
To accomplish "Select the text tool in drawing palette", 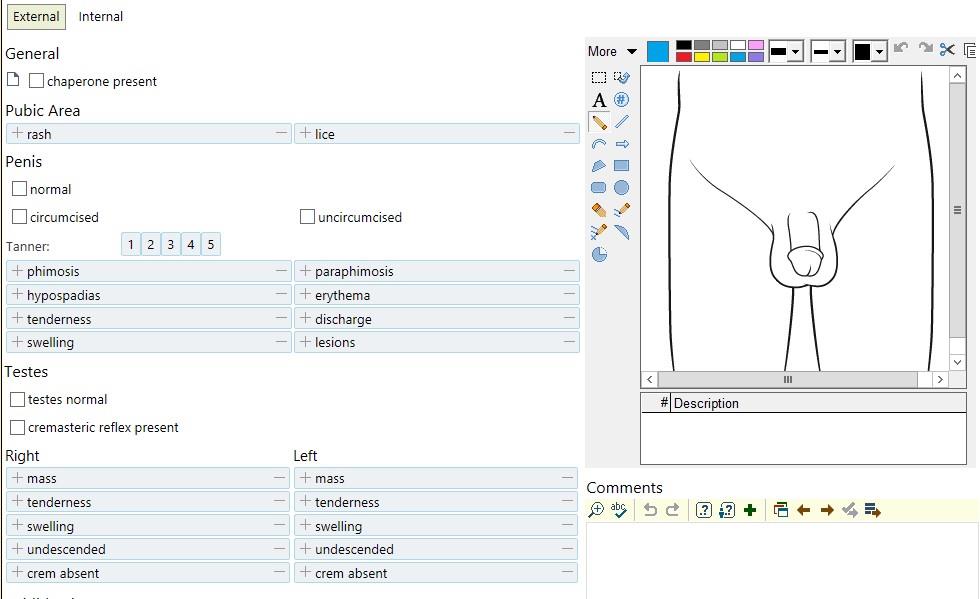I will 599,100.
